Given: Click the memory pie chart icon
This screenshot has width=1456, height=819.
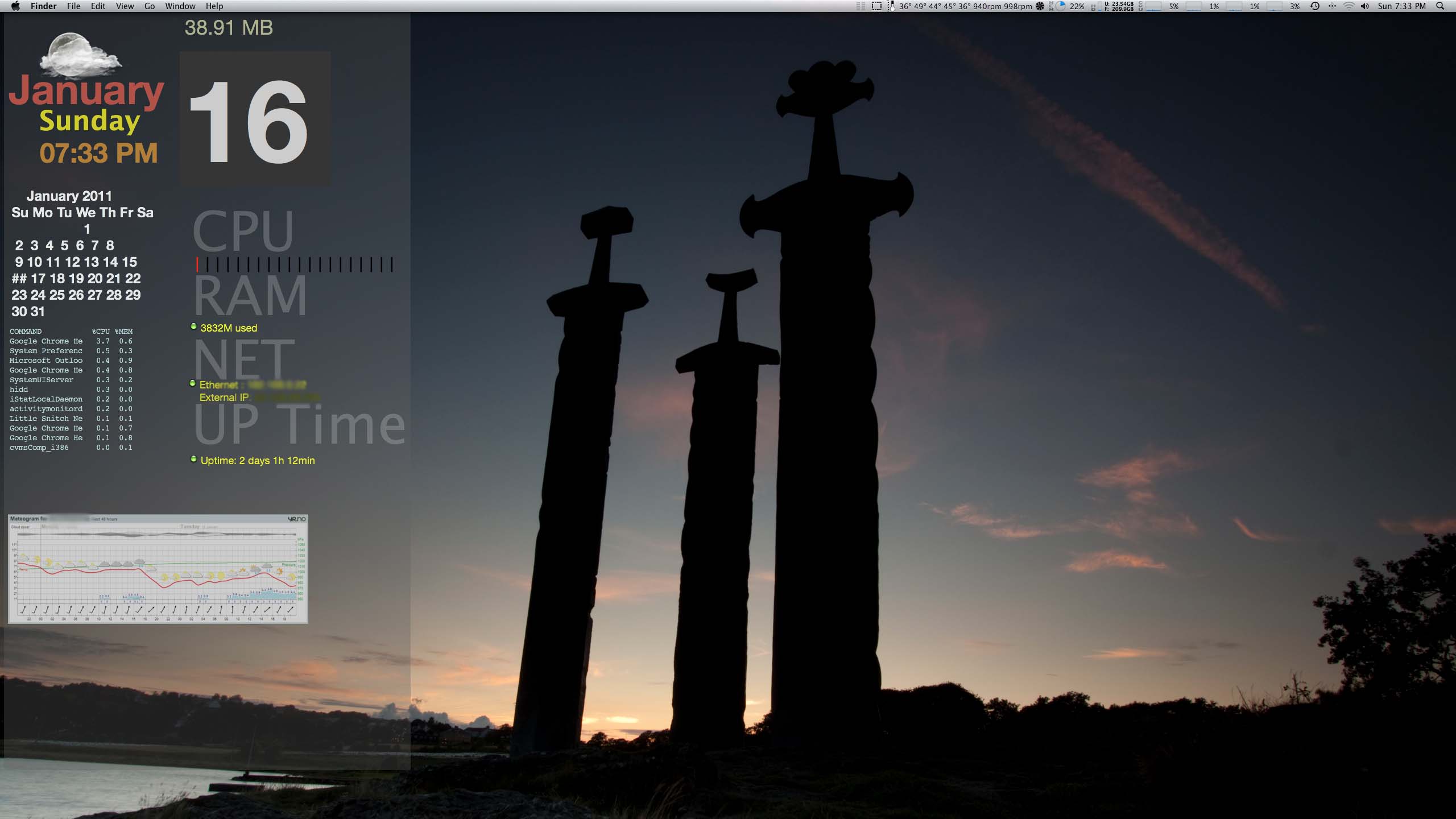Looking at the screenshot, I should [x=1061, y=6].
